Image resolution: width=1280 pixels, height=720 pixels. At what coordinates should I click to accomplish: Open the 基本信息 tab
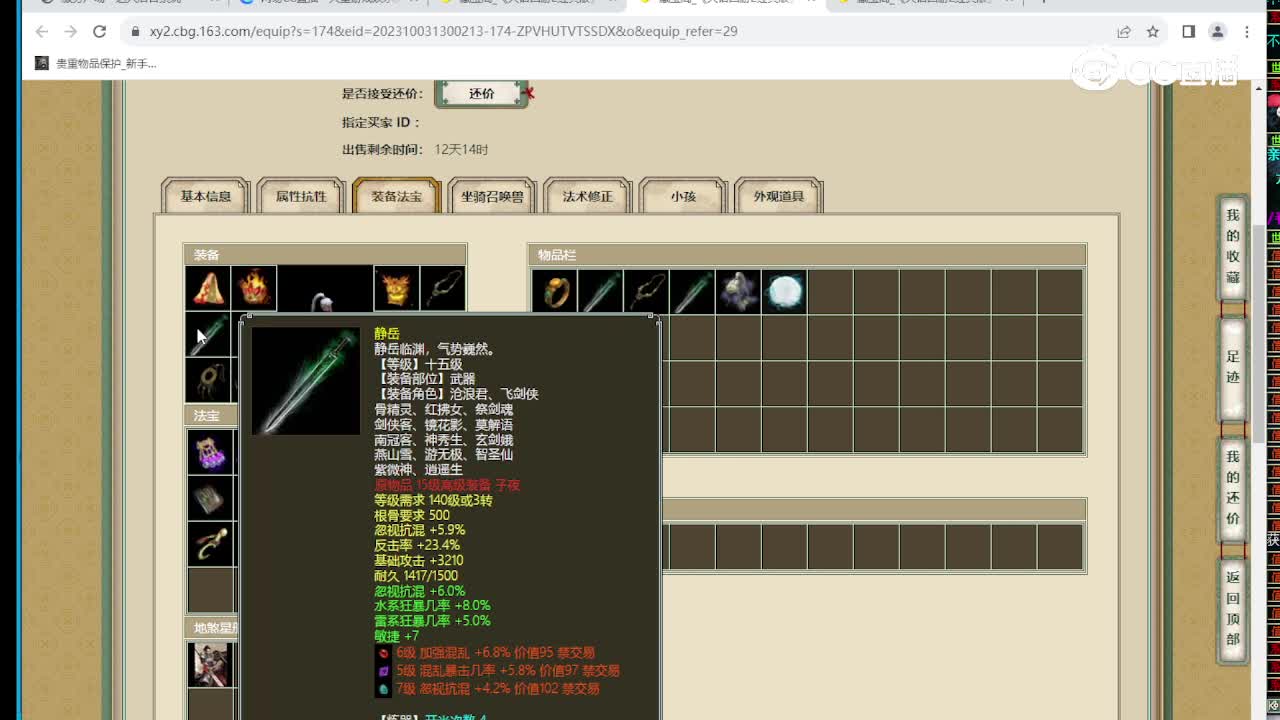[205, 196]
